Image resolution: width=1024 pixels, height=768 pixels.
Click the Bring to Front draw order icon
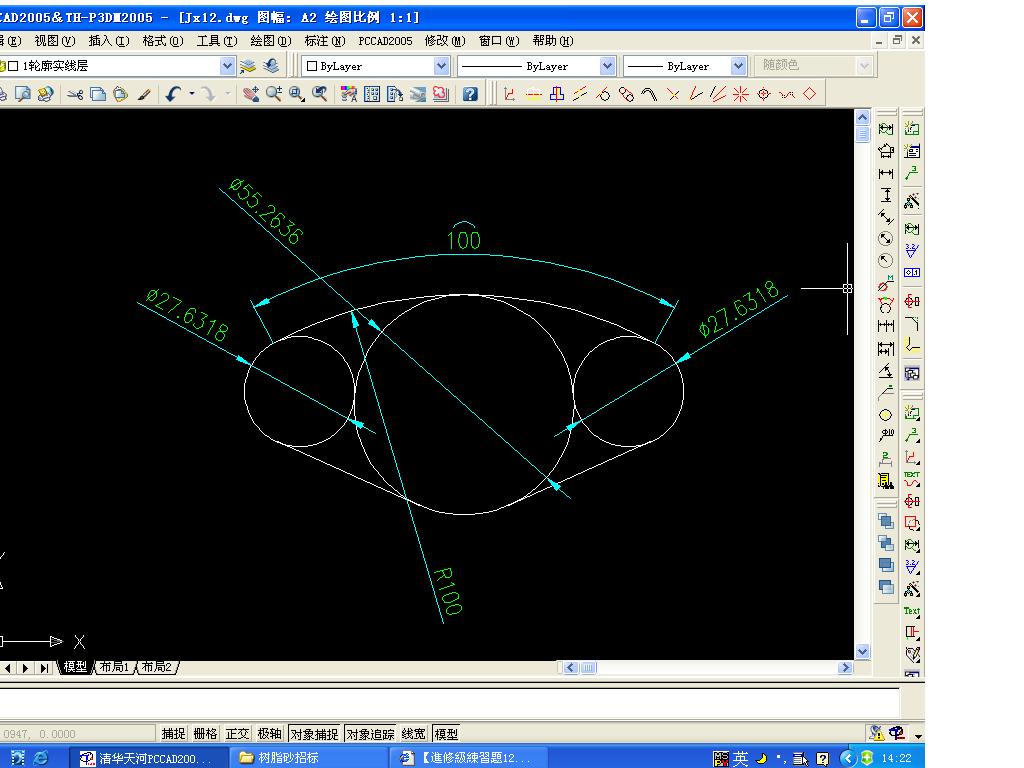click(x=886, y=521)
